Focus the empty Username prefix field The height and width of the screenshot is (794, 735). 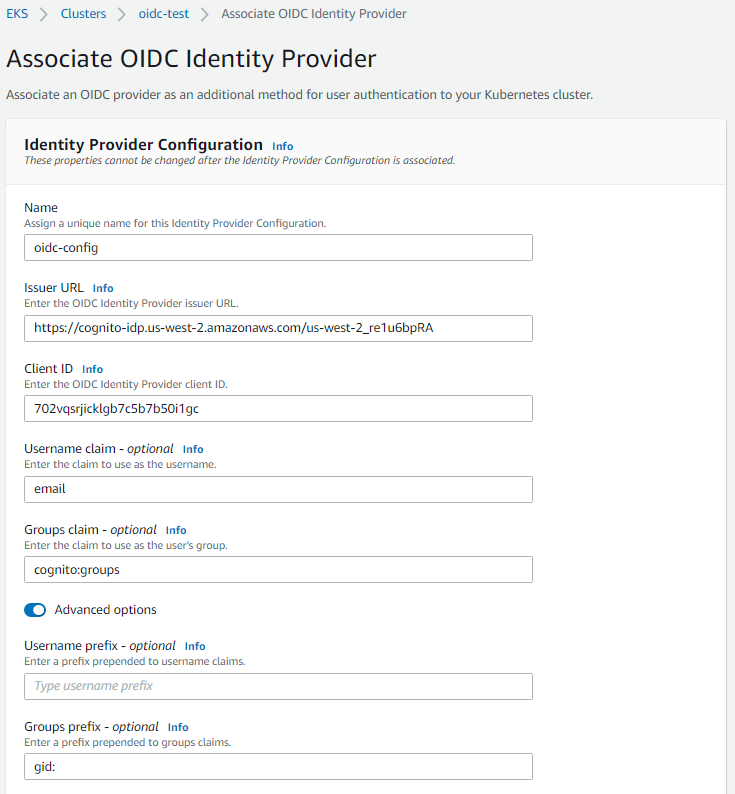pyautogui.click(x=278, y=686)
